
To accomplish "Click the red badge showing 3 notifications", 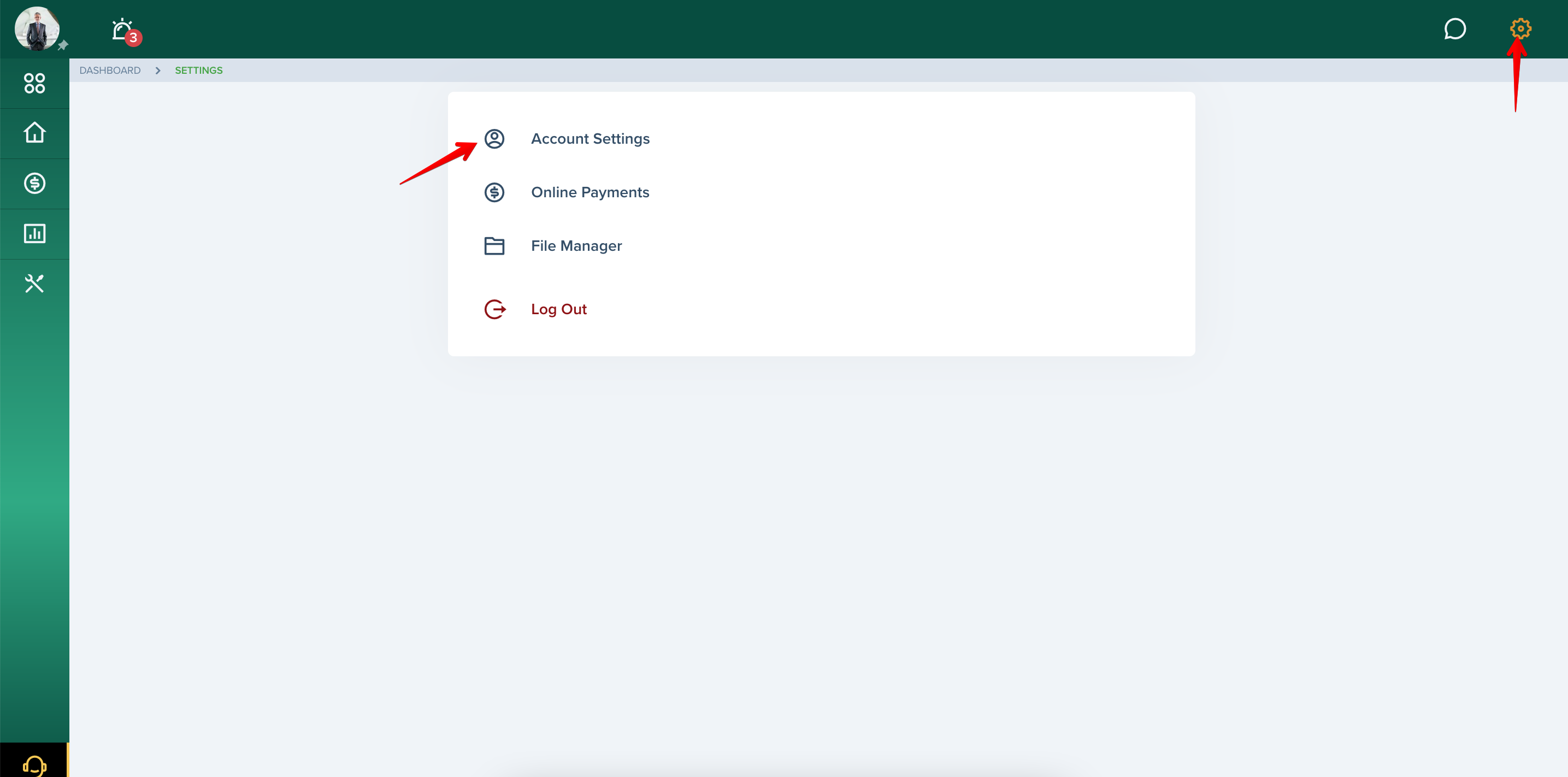I will point(133,38).
